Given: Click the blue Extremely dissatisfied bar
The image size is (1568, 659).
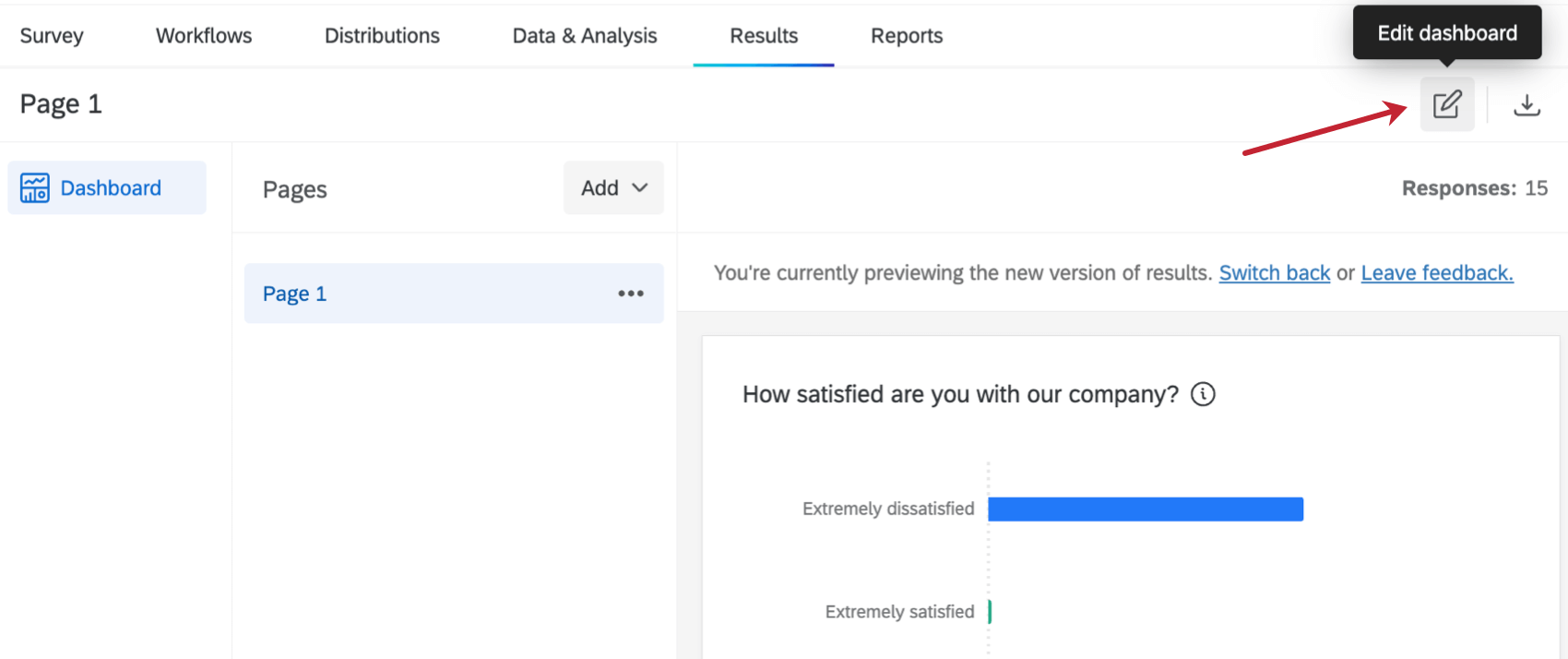Looking at the screenshot, I should point(1145,509).
